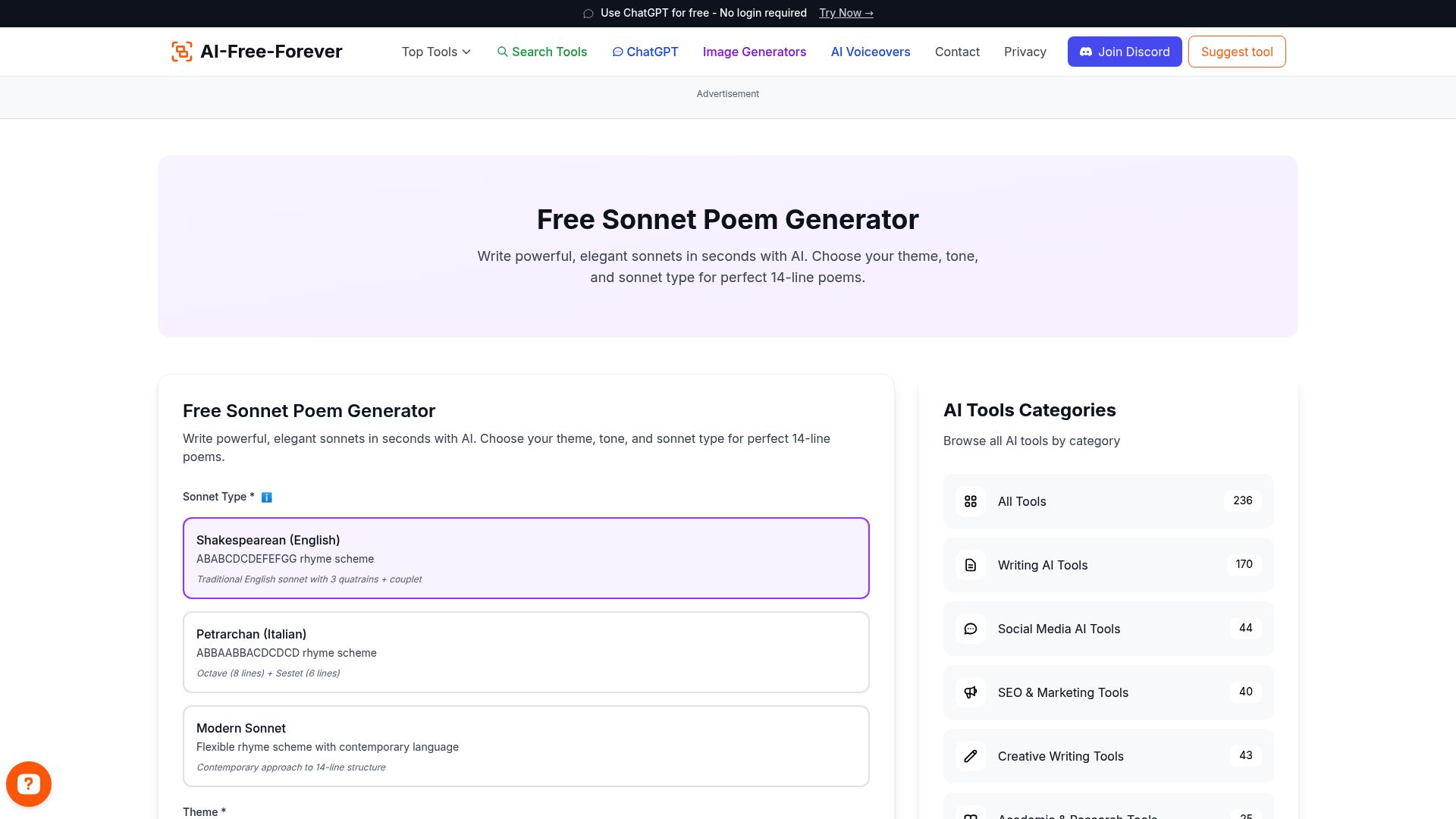This screenshot has height=819, width=1456.
Task: Click the magnifier icon beside Search Tools
Action: [503, 52]
